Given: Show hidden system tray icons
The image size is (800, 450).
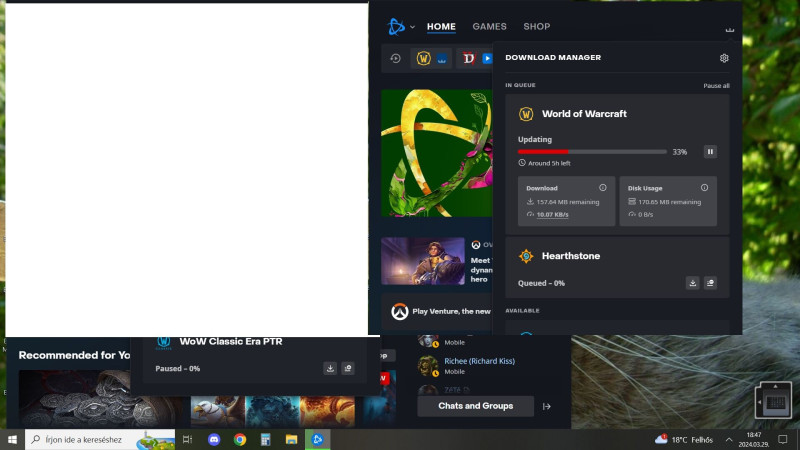Looking at the screenshot, I should [729, 439].
